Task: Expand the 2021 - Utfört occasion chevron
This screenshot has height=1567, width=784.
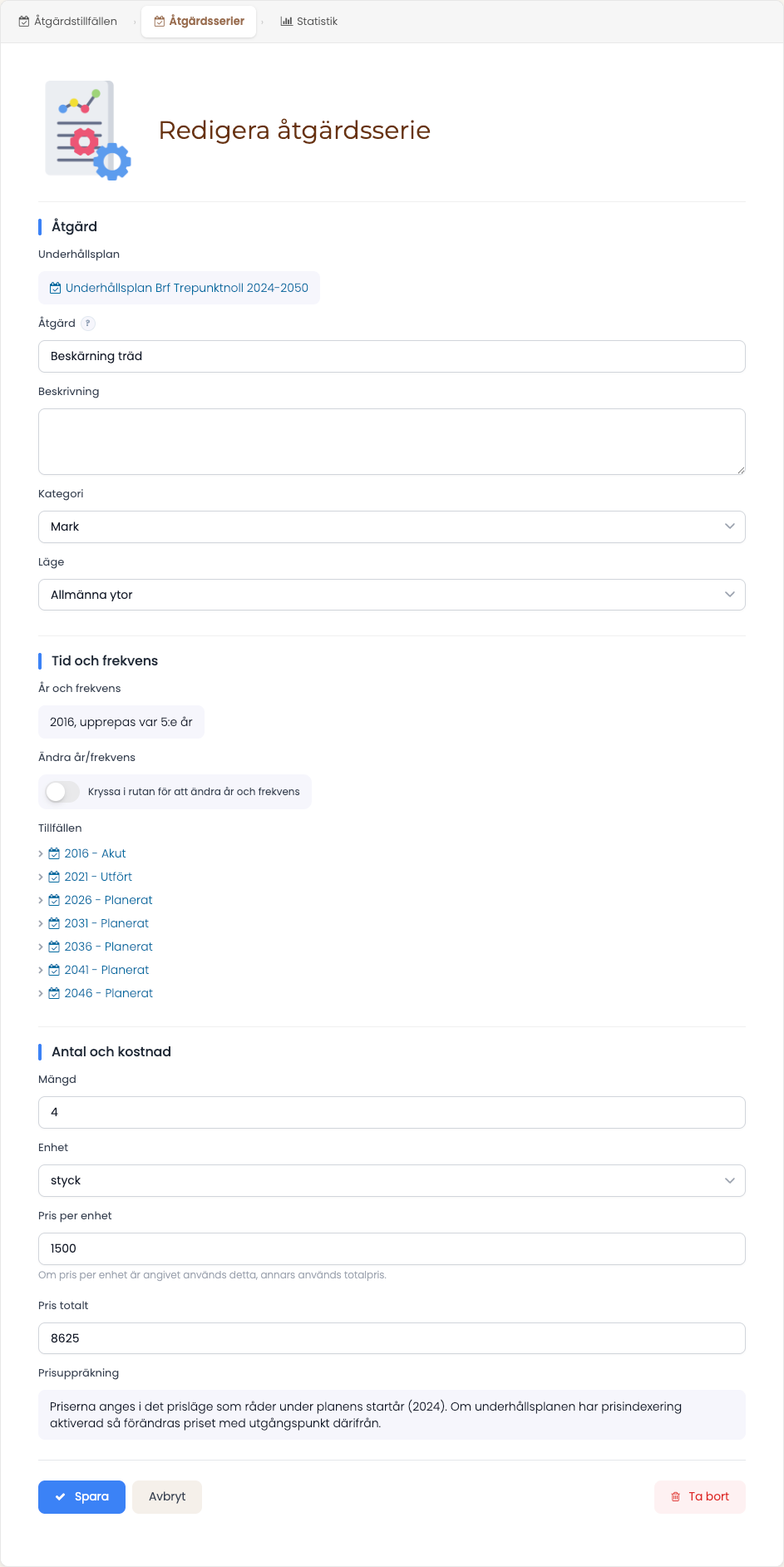Action: pyautogui.click(x=41, y=877)
